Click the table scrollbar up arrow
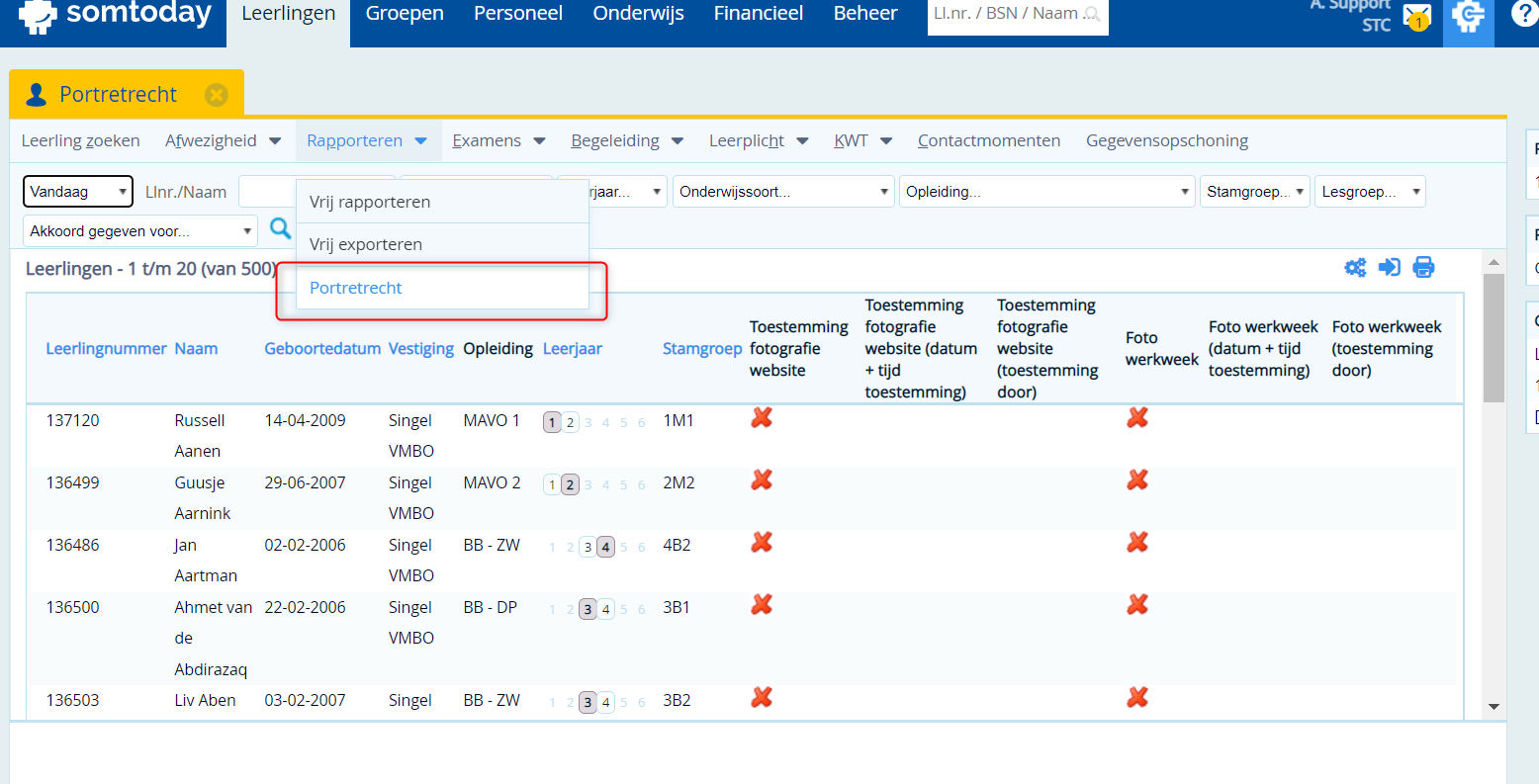Viewport: 1539px width, 784px height. click(x=1494, y=262)
